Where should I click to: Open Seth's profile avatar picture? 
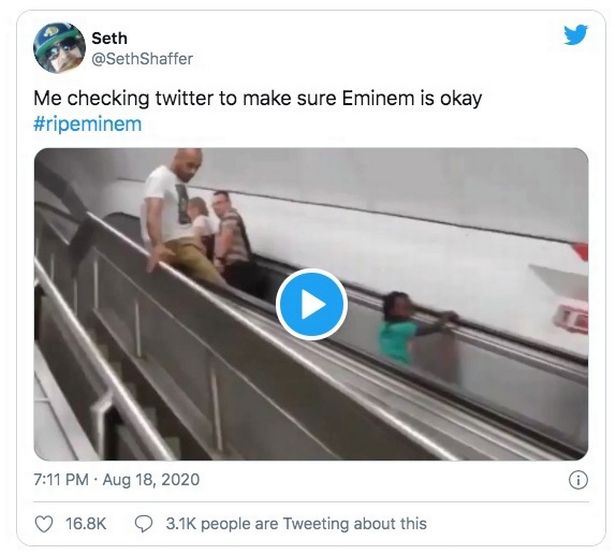coord(60,48)
